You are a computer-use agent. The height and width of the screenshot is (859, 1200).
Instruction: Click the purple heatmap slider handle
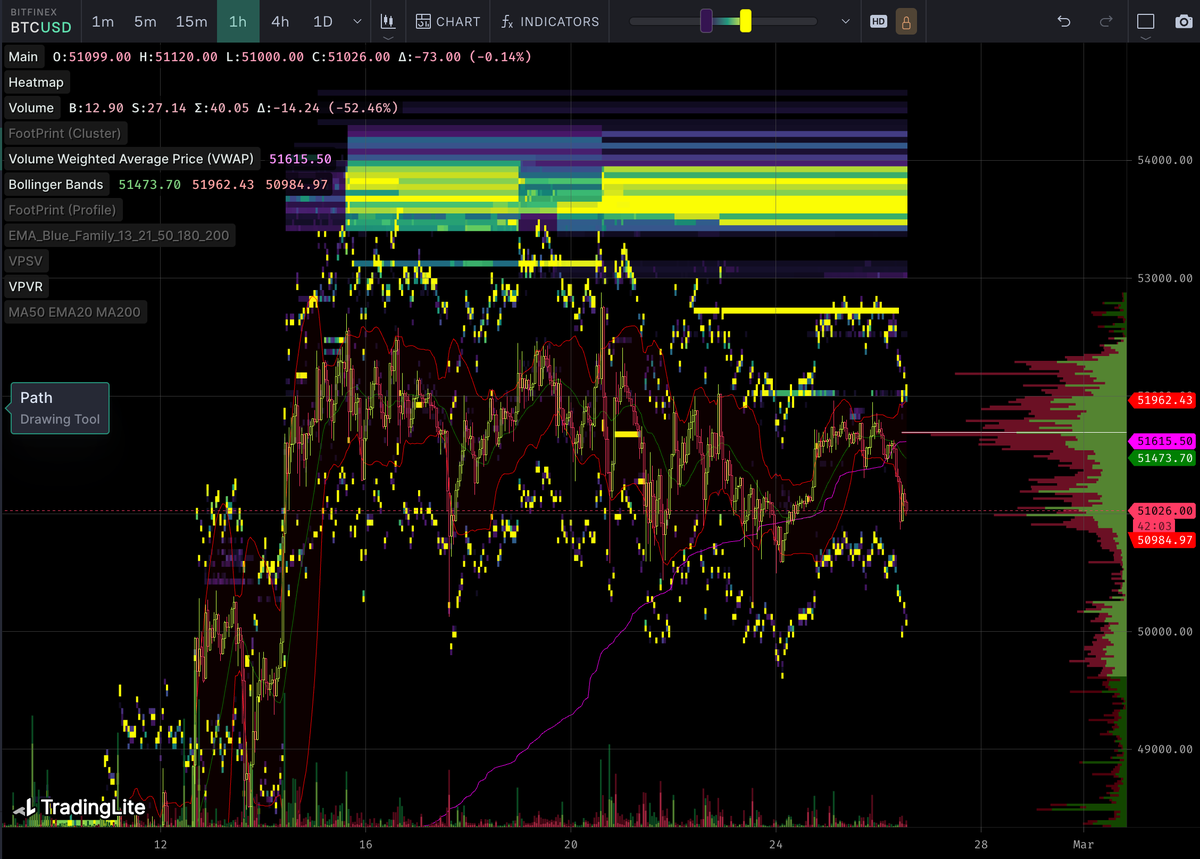(706, 21)
